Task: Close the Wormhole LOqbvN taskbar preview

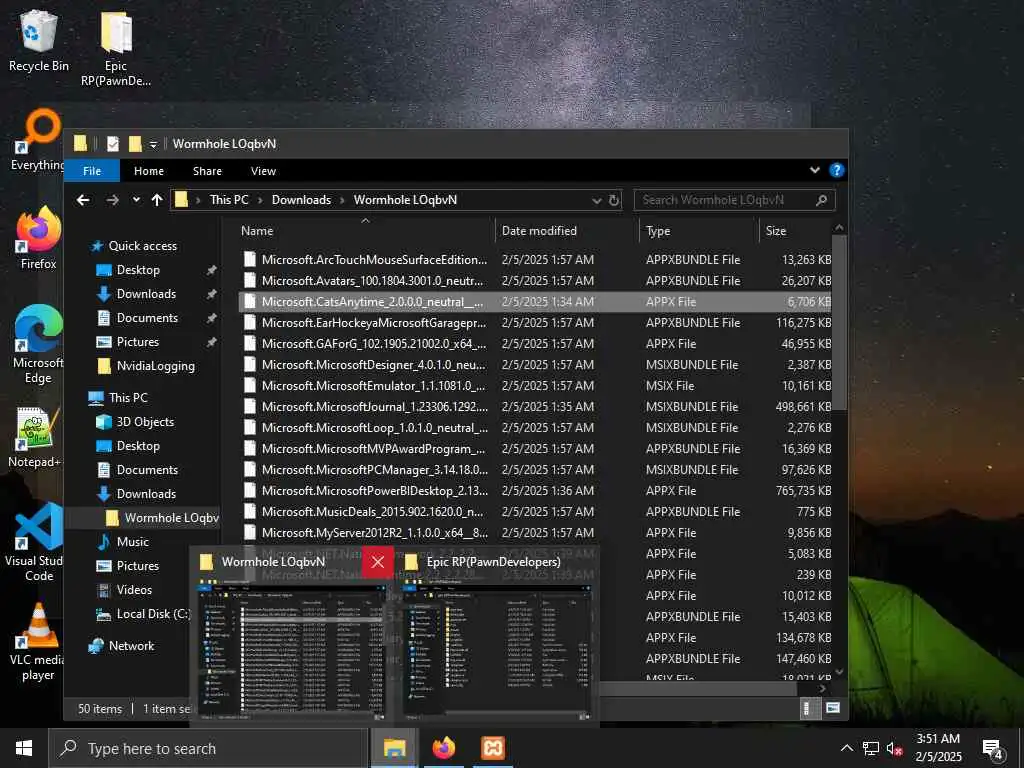Action: pos(377,562)
